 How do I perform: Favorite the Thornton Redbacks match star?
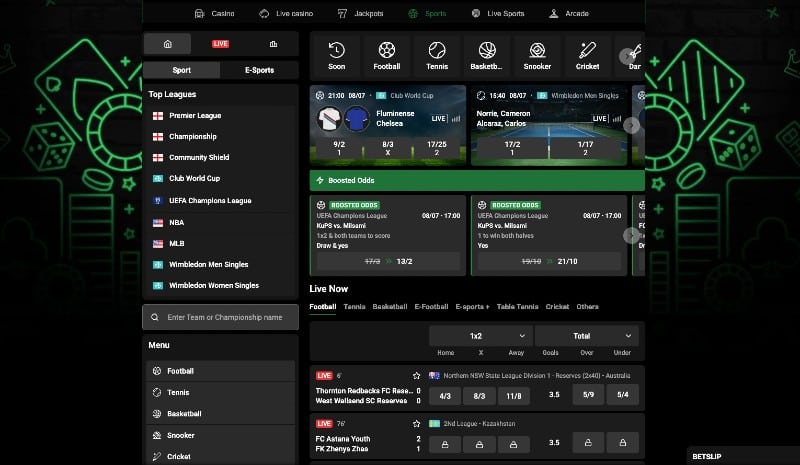(416, 376)
